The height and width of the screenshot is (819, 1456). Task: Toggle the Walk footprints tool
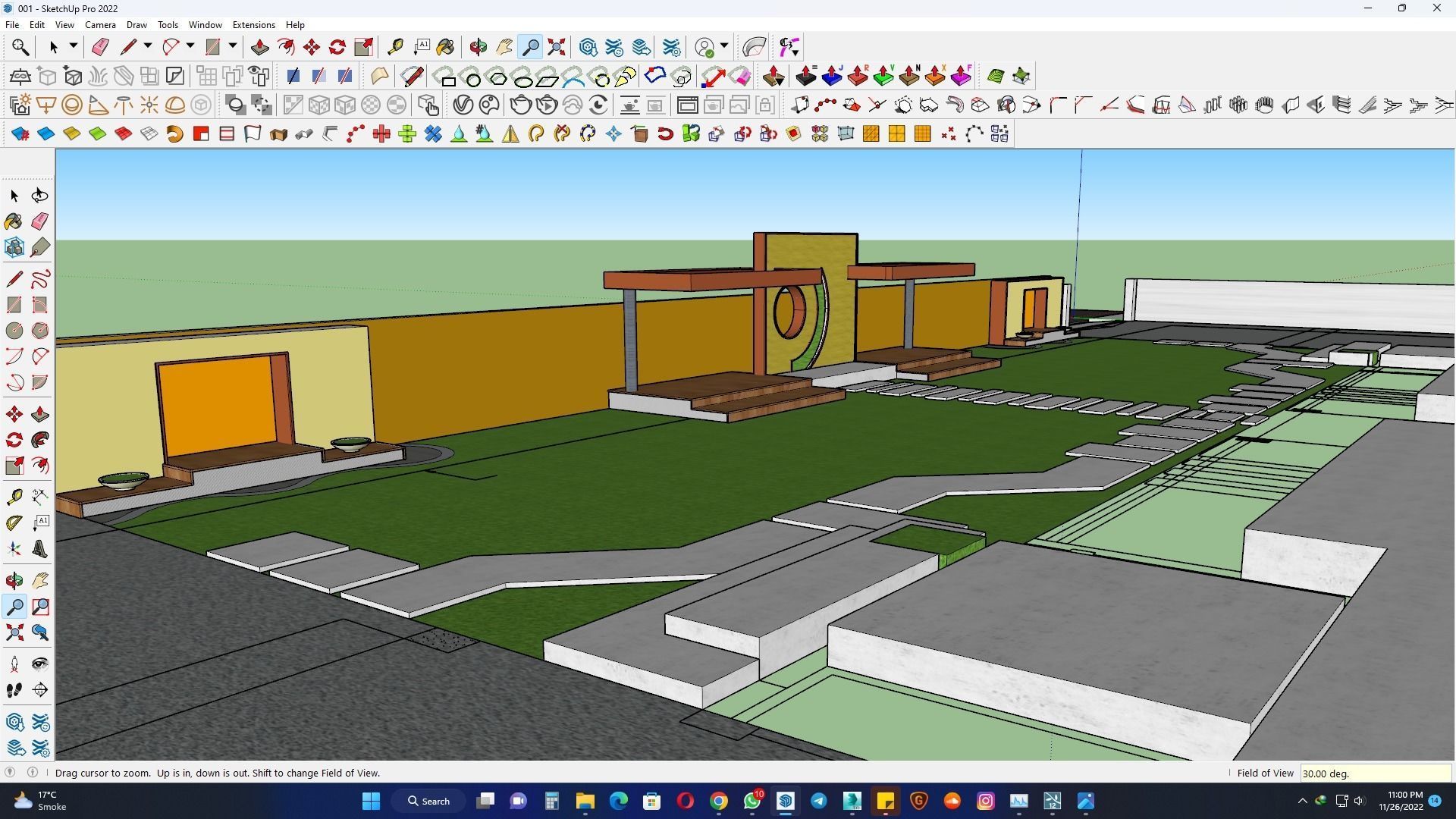click(x=14, y=690)
